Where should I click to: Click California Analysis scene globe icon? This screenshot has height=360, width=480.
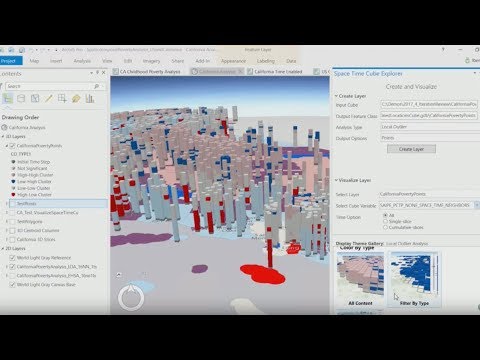(x=4, y=127)
